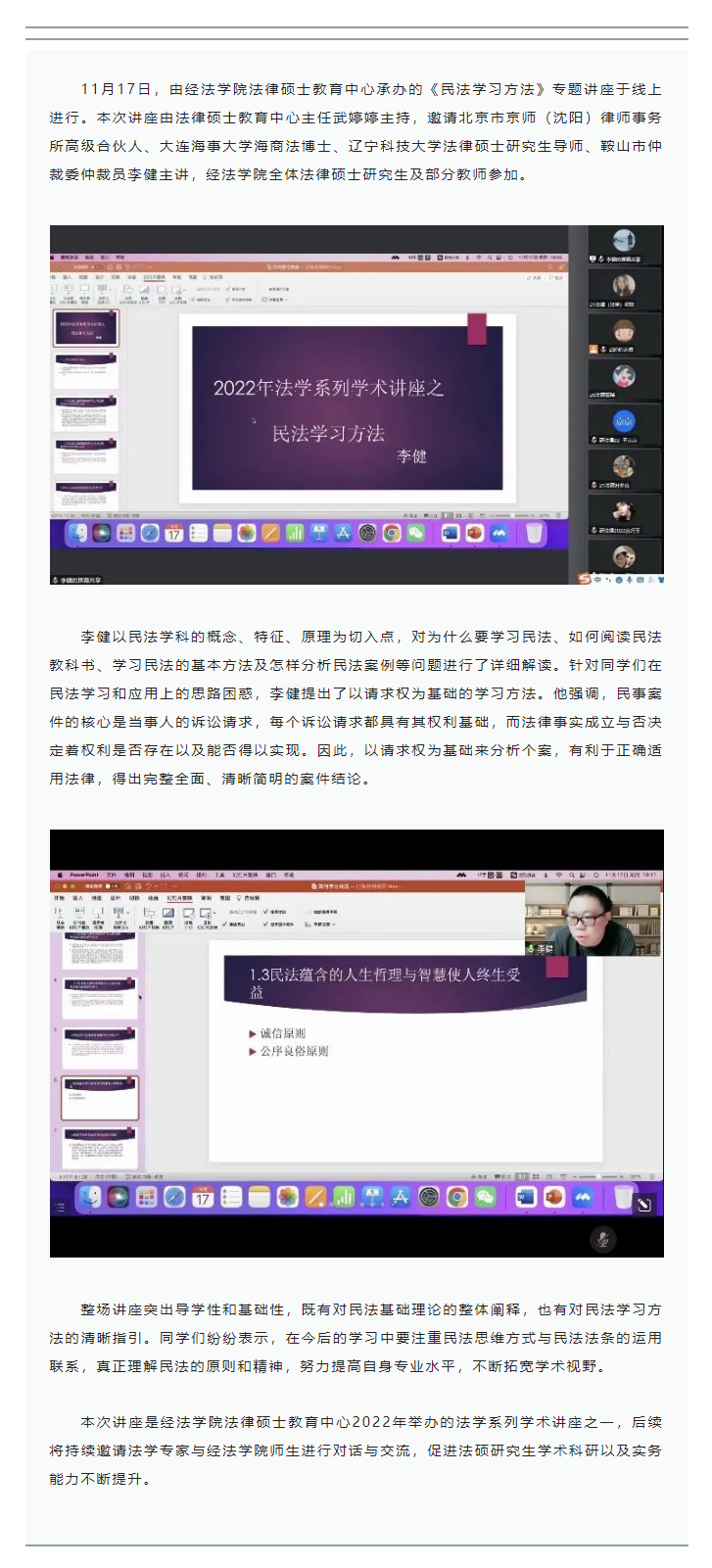This screenshot has height=1568, width=712.
Task: Open 文件 menu in lower screenshot's menu bar
Action: tap(112, 874)
